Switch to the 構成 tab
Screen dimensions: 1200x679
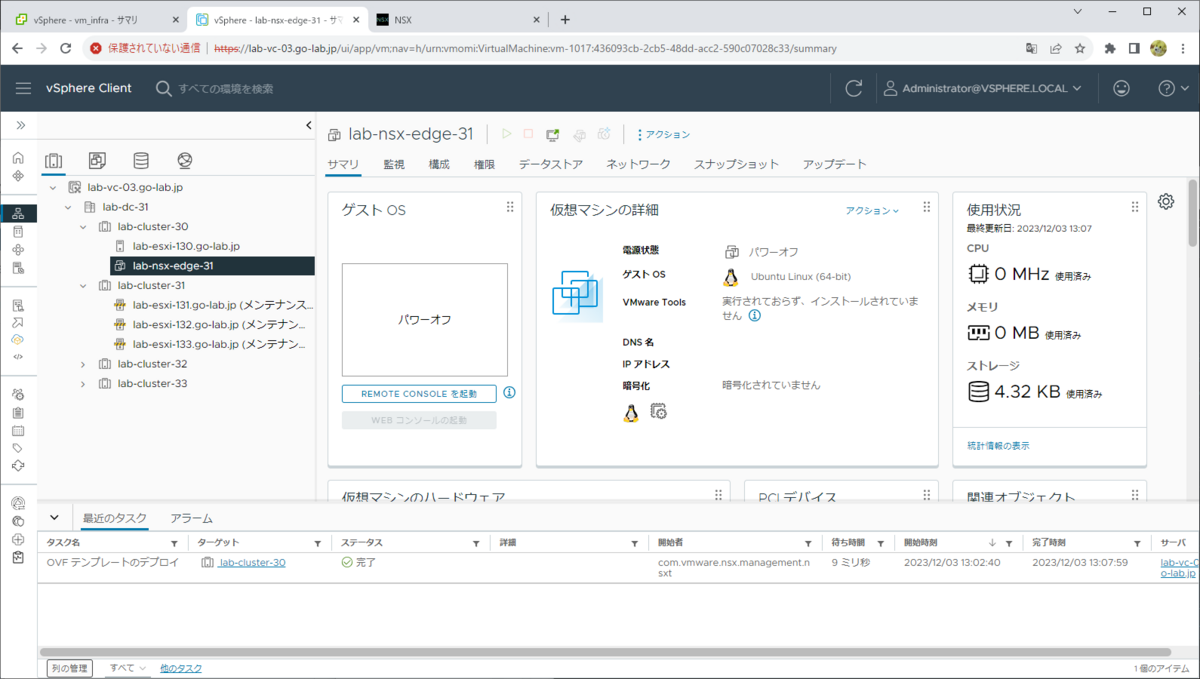coord(439,164)
